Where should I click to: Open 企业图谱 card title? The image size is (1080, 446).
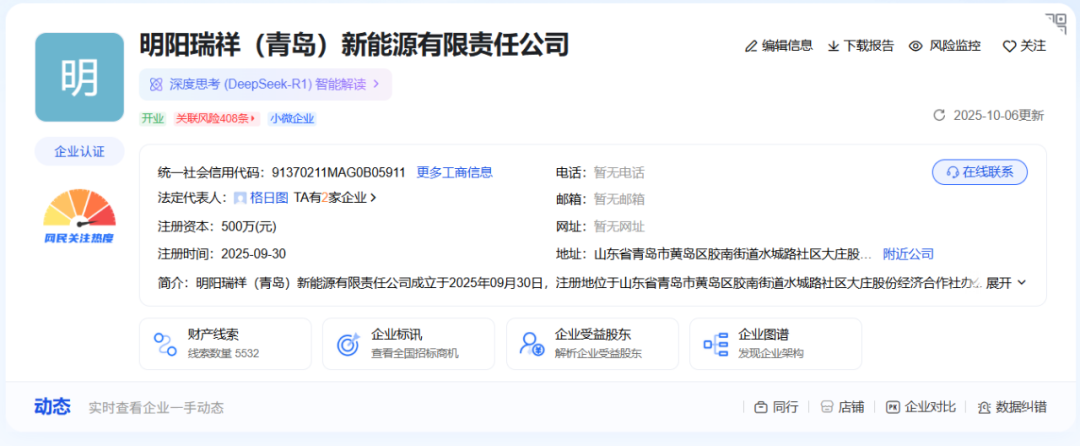tap(764, 335)
